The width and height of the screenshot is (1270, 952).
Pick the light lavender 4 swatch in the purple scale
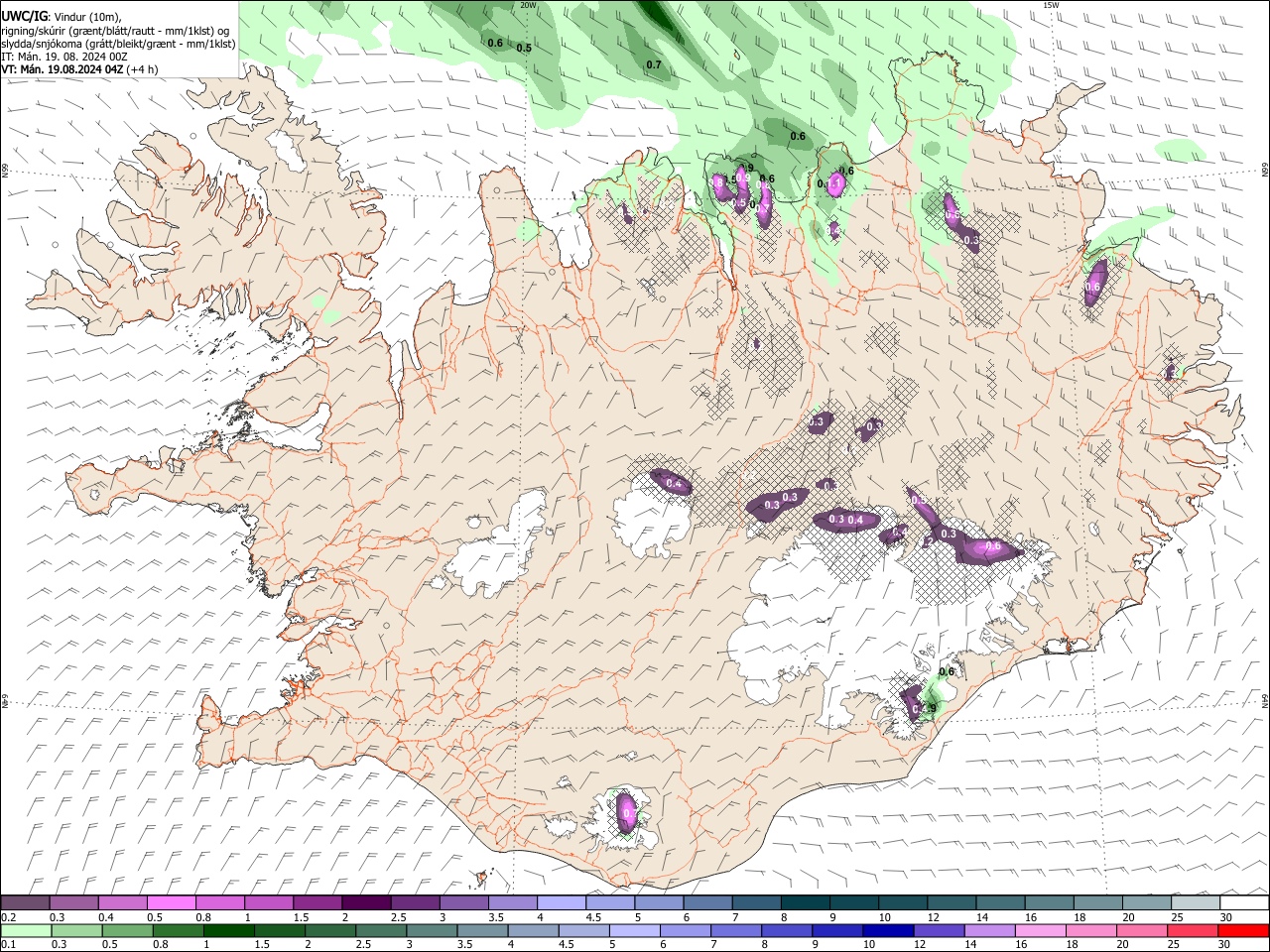(562, 902)
